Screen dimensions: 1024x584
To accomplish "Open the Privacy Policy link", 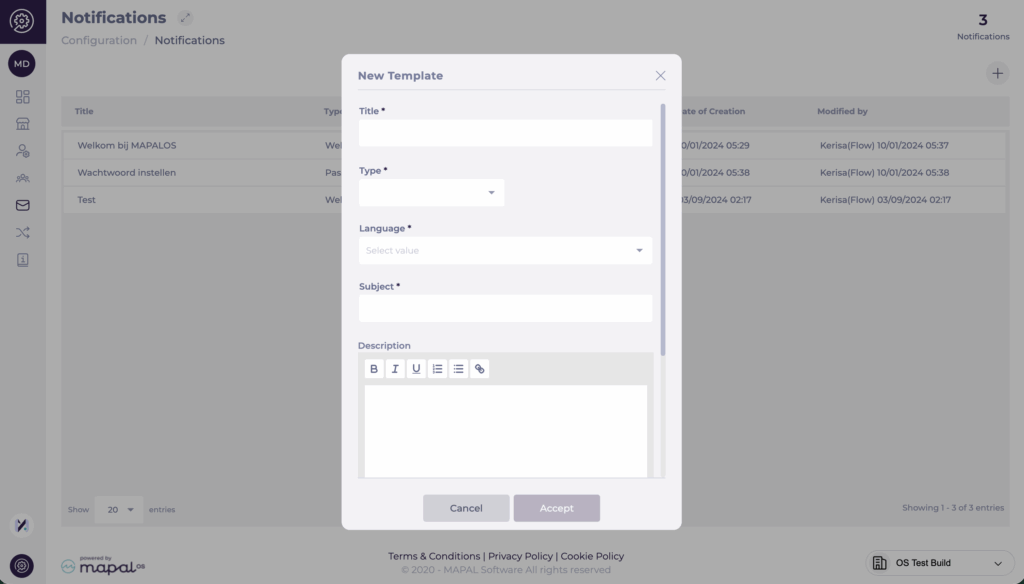I will pyautogui.click(x=520, y=556).
